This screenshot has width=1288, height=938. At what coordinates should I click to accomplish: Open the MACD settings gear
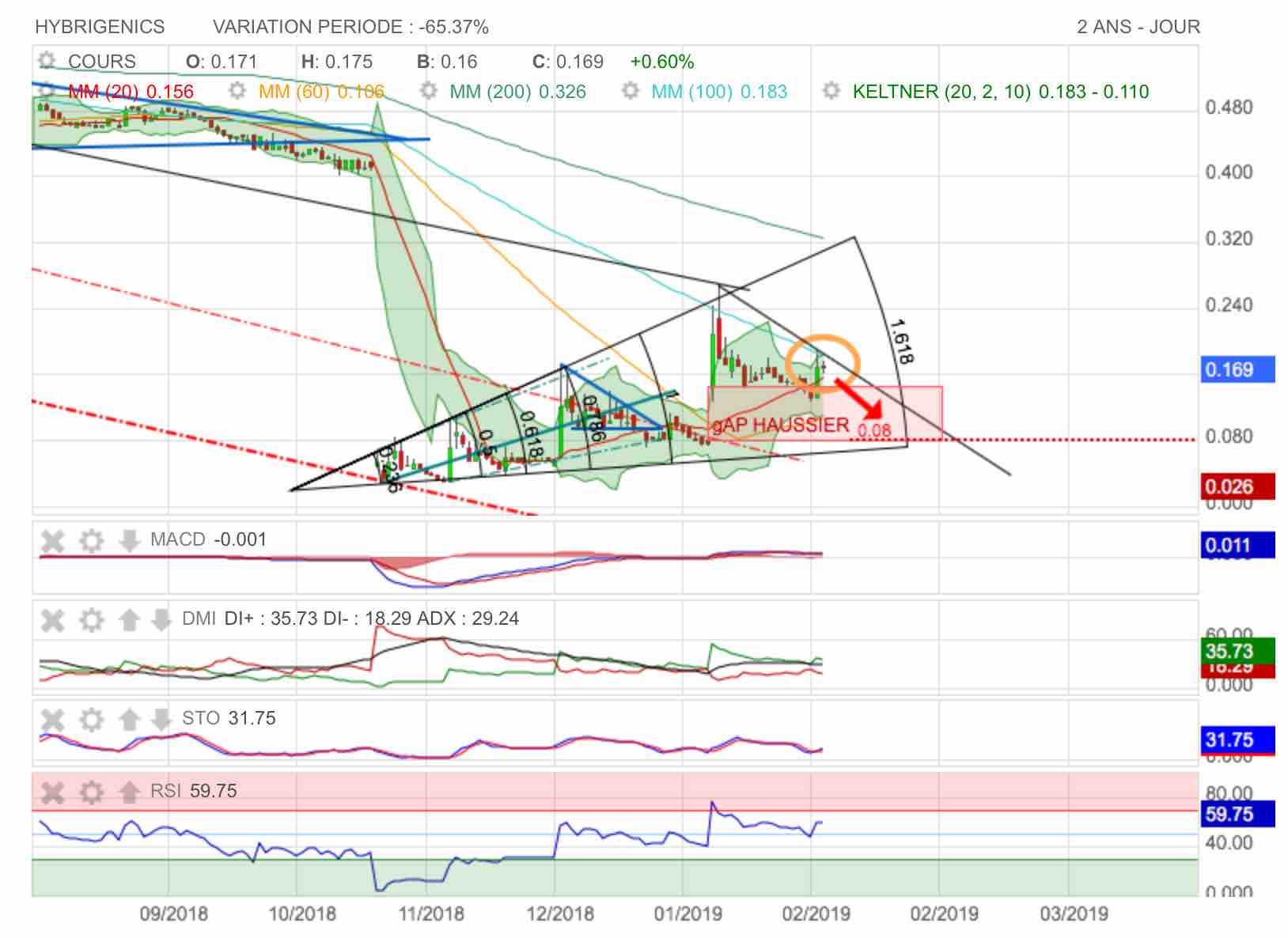click(x=92, y=541)
